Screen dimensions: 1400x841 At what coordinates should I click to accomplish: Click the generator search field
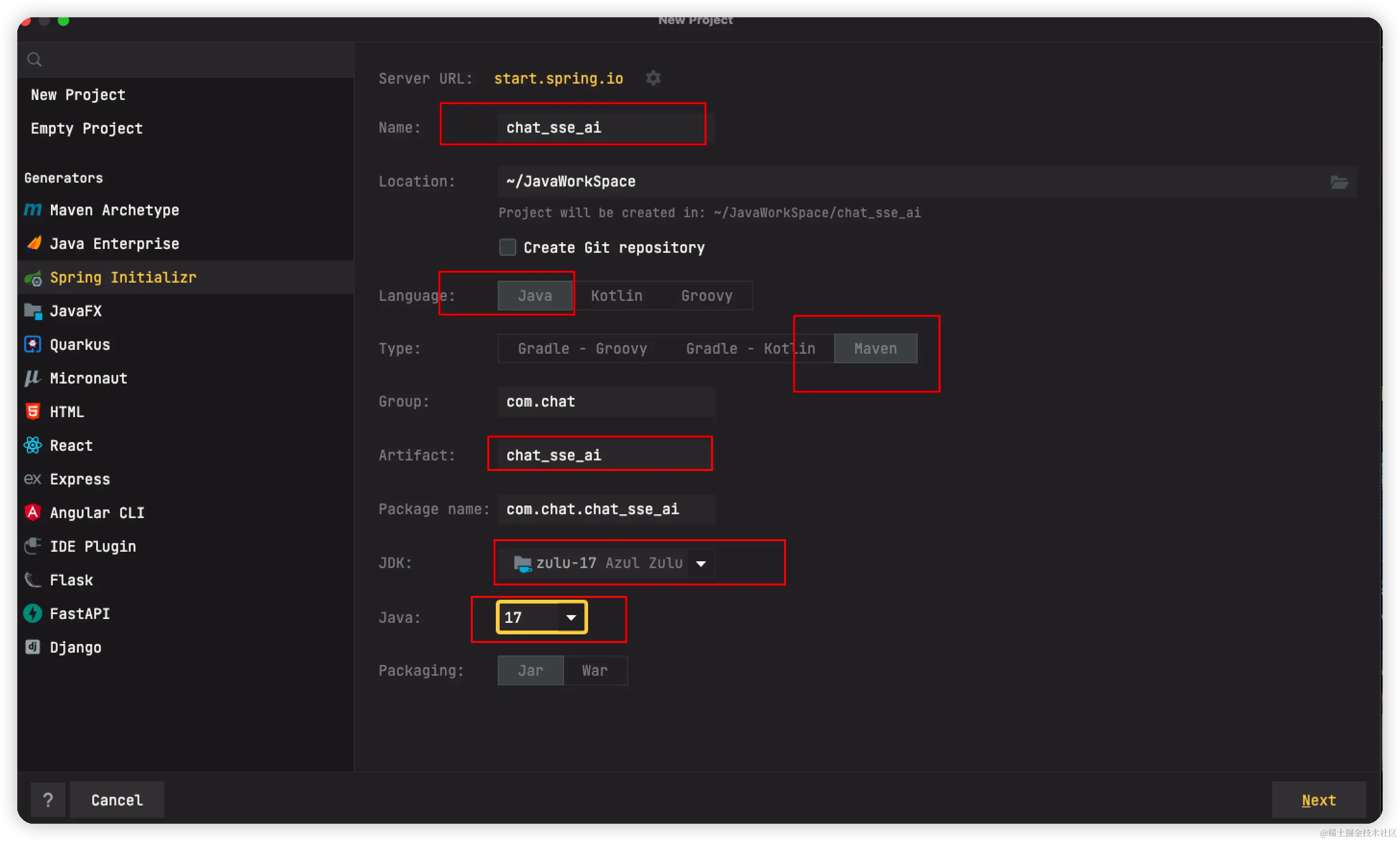tap(186, 60)
